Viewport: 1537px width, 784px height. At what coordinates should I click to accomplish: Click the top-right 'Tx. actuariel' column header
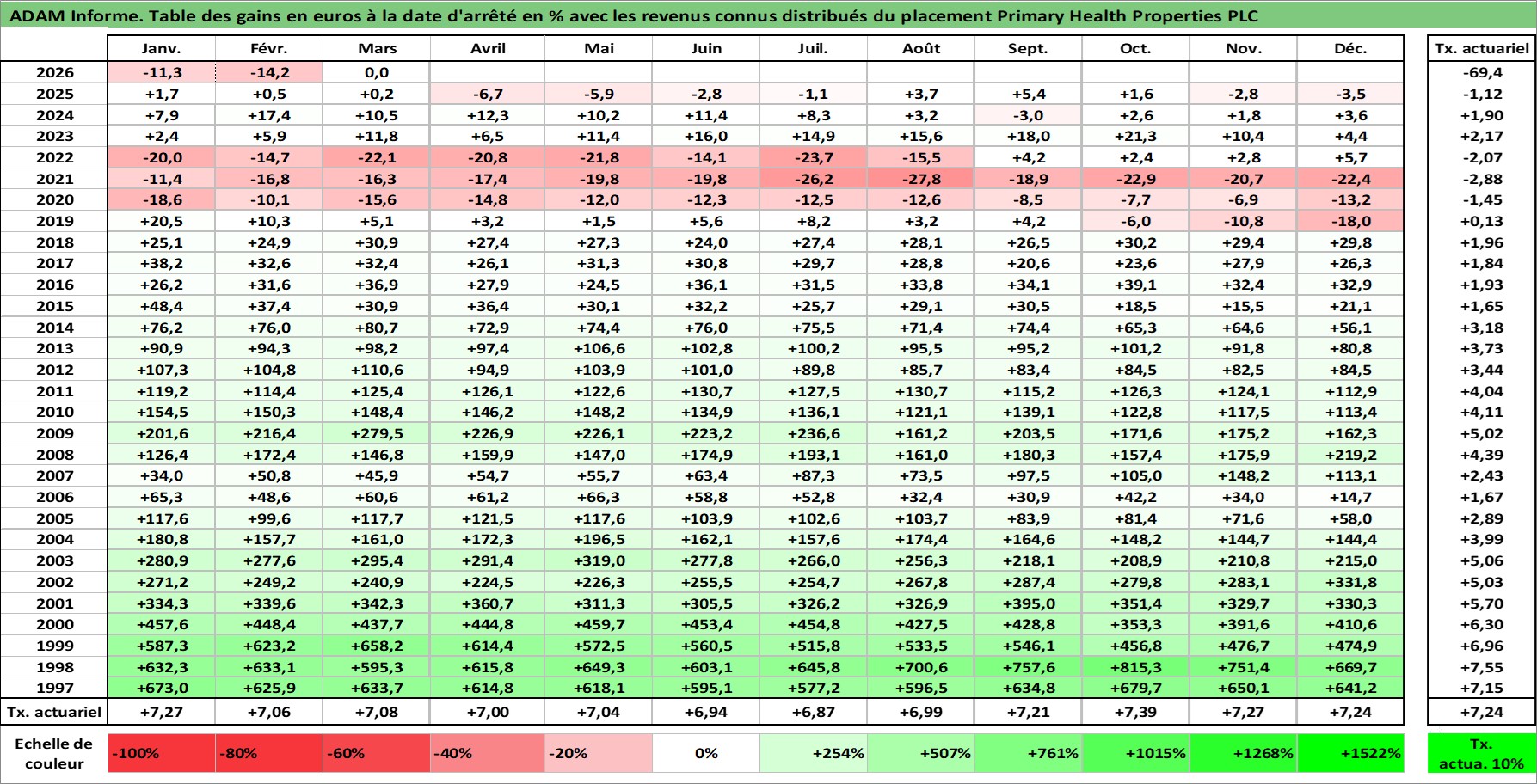(x=1481, y=49)
